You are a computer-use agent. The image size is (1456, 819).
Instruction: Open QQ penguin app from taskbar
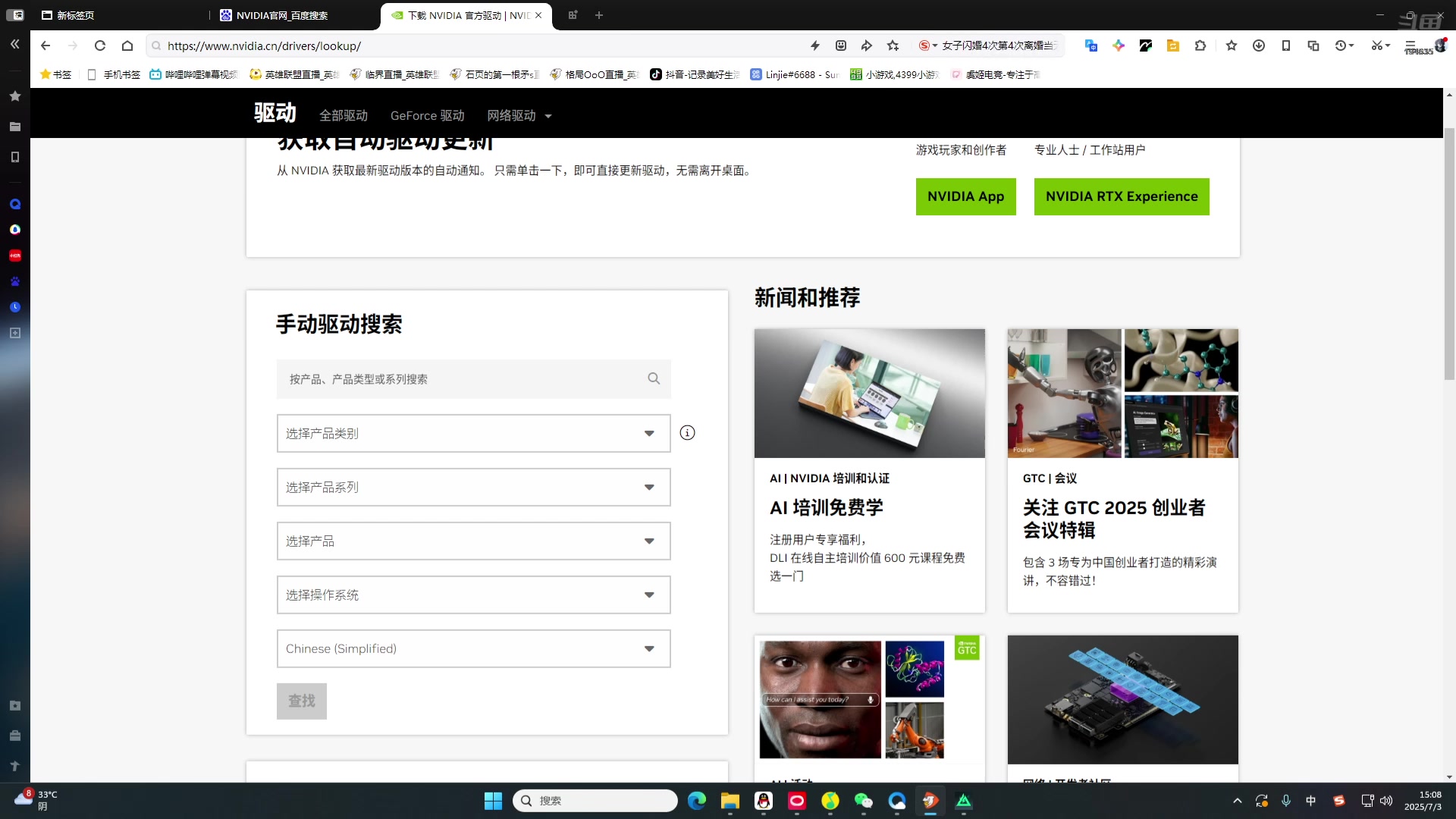764,801
